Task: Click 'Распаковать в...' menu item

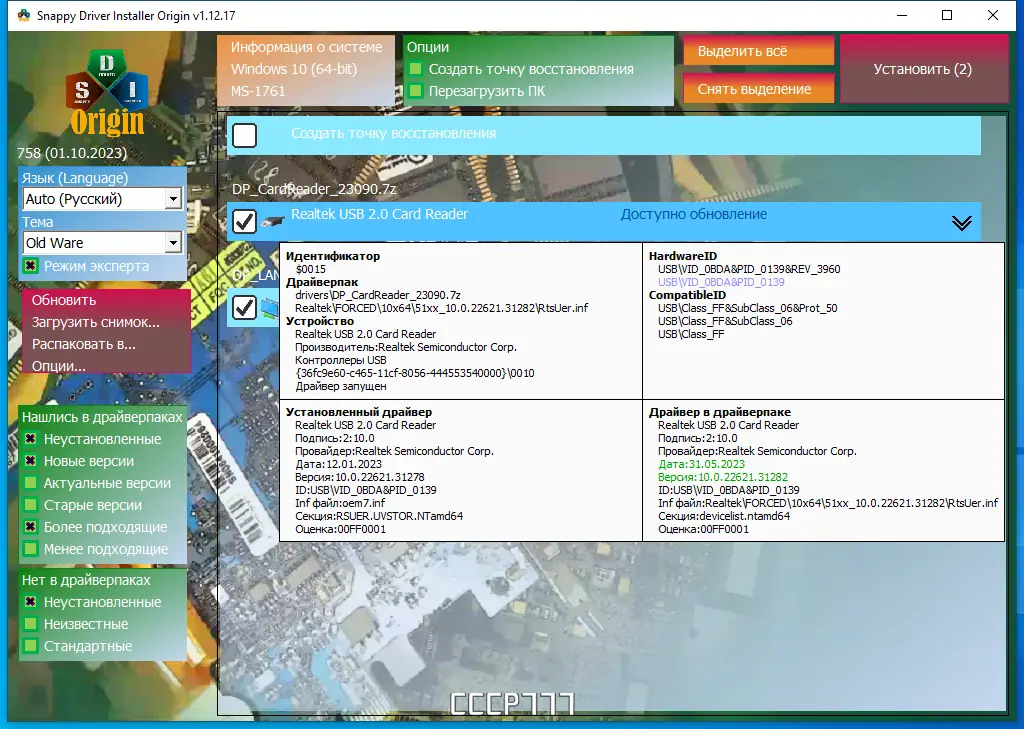Action: [x=84, y=344]
